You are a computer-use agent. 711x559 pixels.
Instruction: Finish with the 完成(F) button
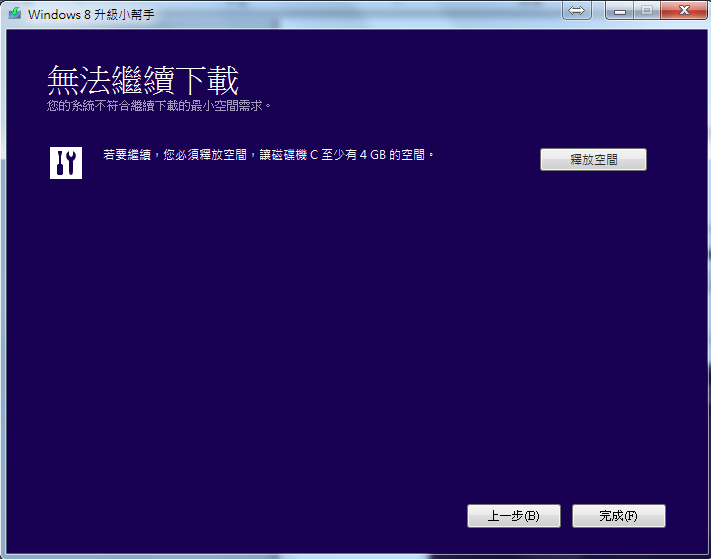tap(618, 516)
